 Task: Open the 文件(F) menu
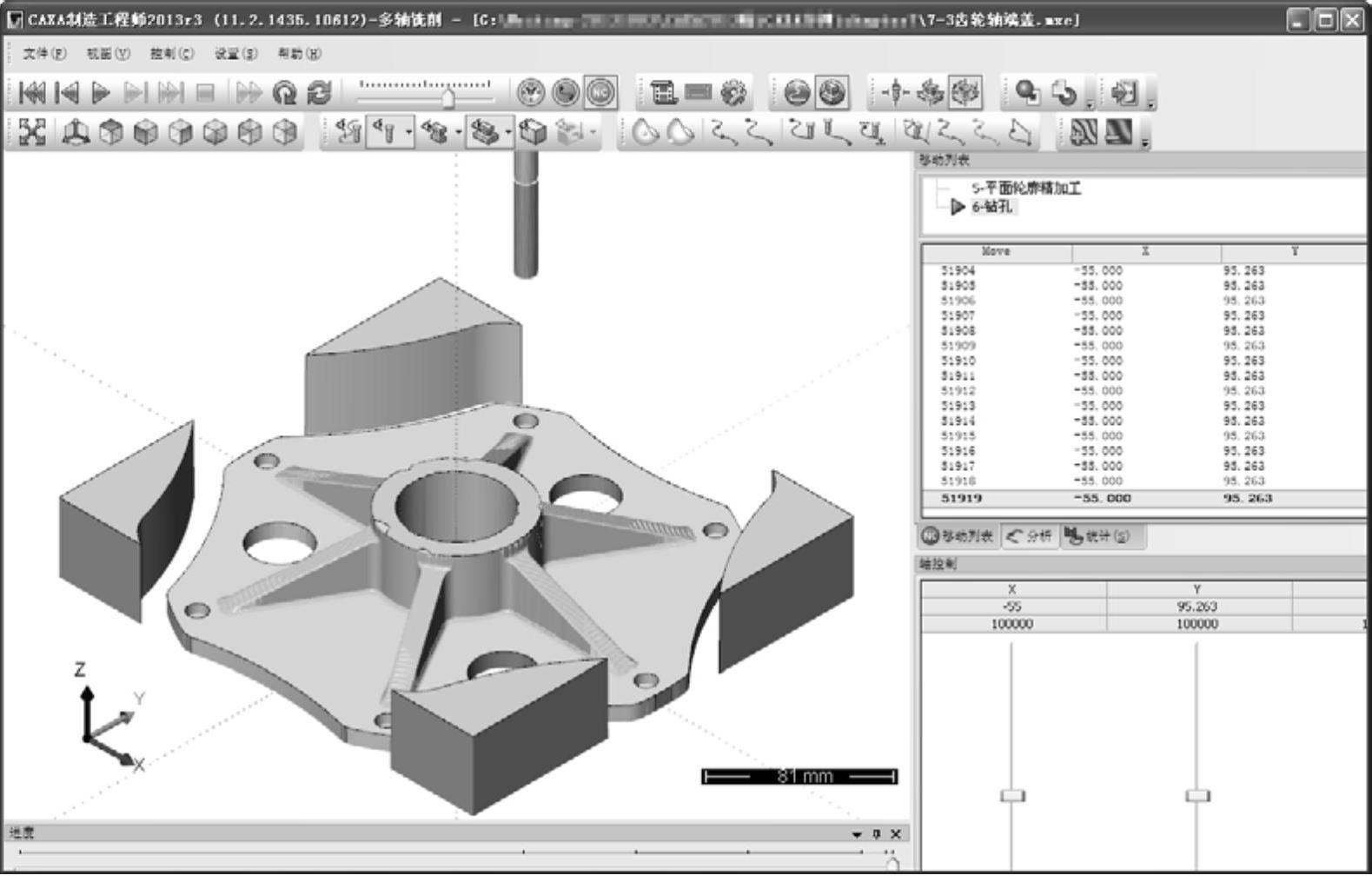(x=44, y=54)
